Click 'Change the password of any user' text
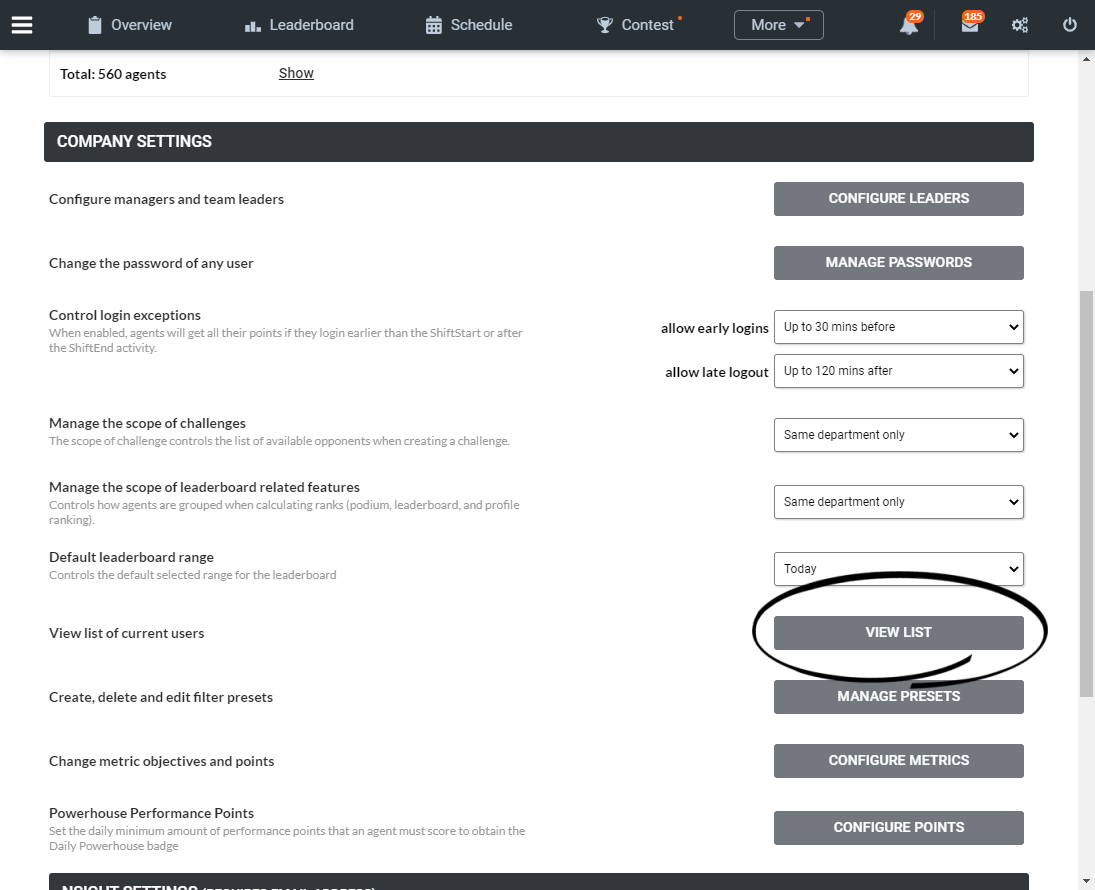The width and height of the screenshot is (1095, 890). [x=151, y=263]
